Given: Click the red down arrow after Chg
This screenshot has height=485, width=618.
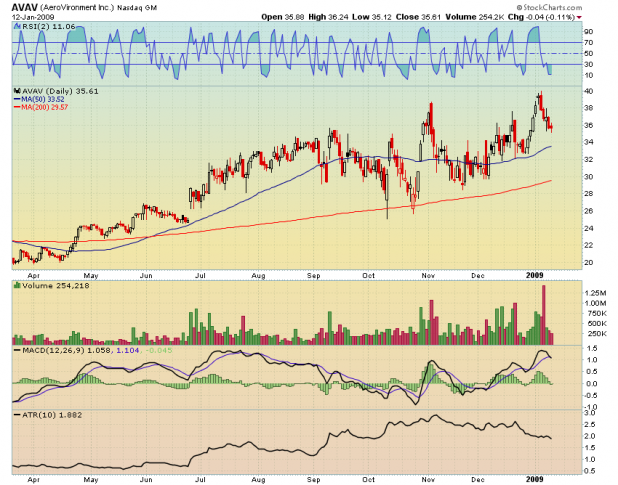Looking at the screenshot, I should [579, 17].
